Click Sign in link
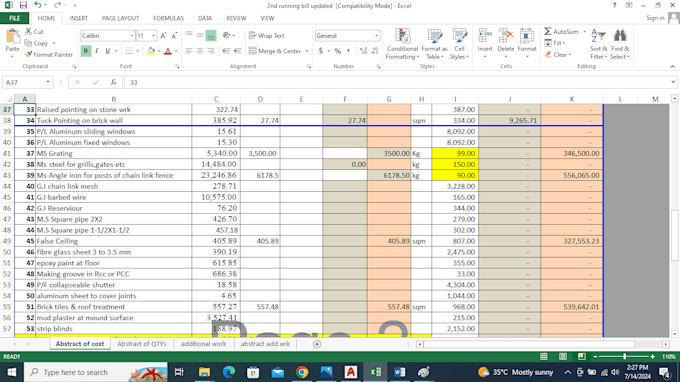Viewport: 680px width, 382px height. 655,18
